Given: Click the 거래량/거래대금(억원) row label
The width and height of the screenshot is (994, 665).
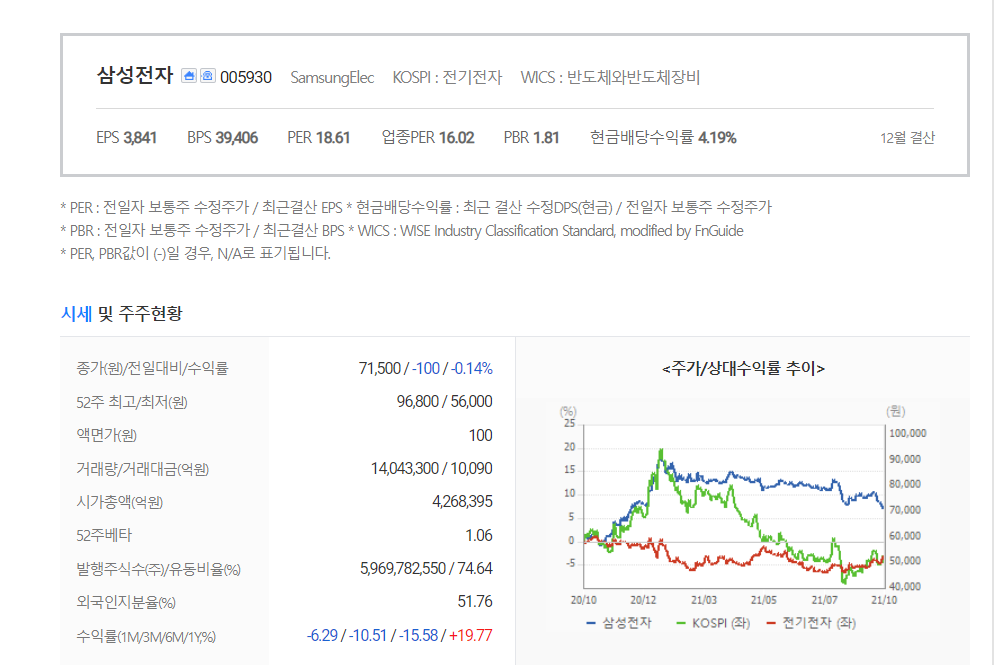Looking at the screenshot, I should tap(143, 469).
